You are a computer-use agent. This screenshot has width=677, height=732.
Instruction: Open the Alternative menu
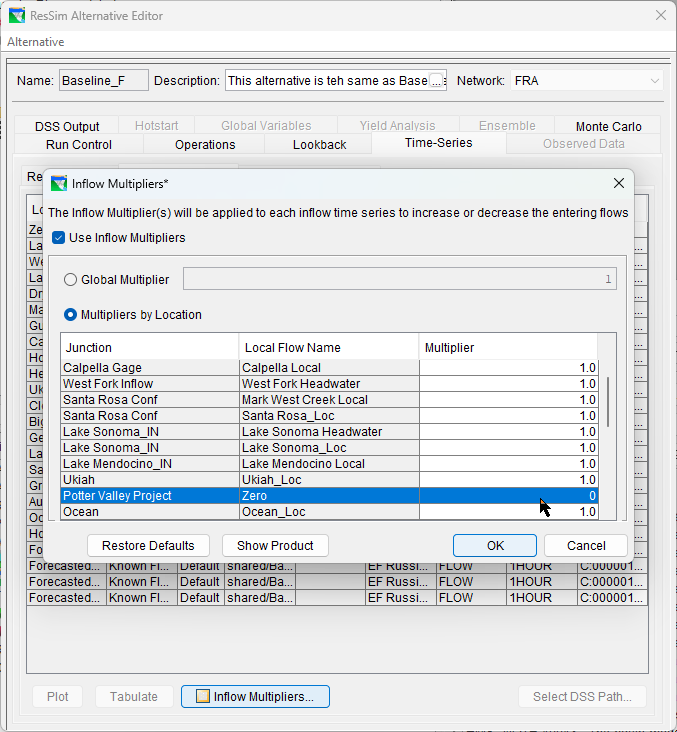click(x=36, y=42)
